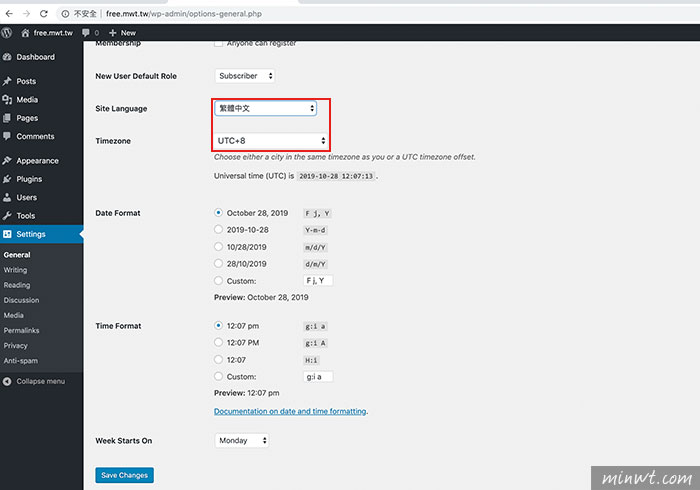Click the Comments sidebar icon
Viewport: 700px width, 490px height.
click(x=7, y=136)
